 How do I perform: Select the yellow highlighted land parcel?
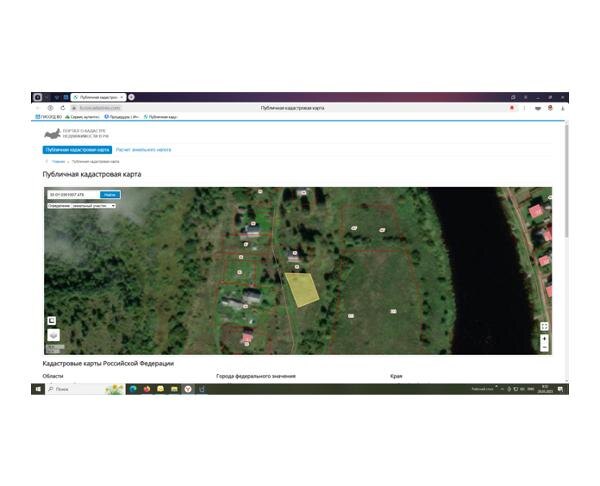tap(302, 289)
